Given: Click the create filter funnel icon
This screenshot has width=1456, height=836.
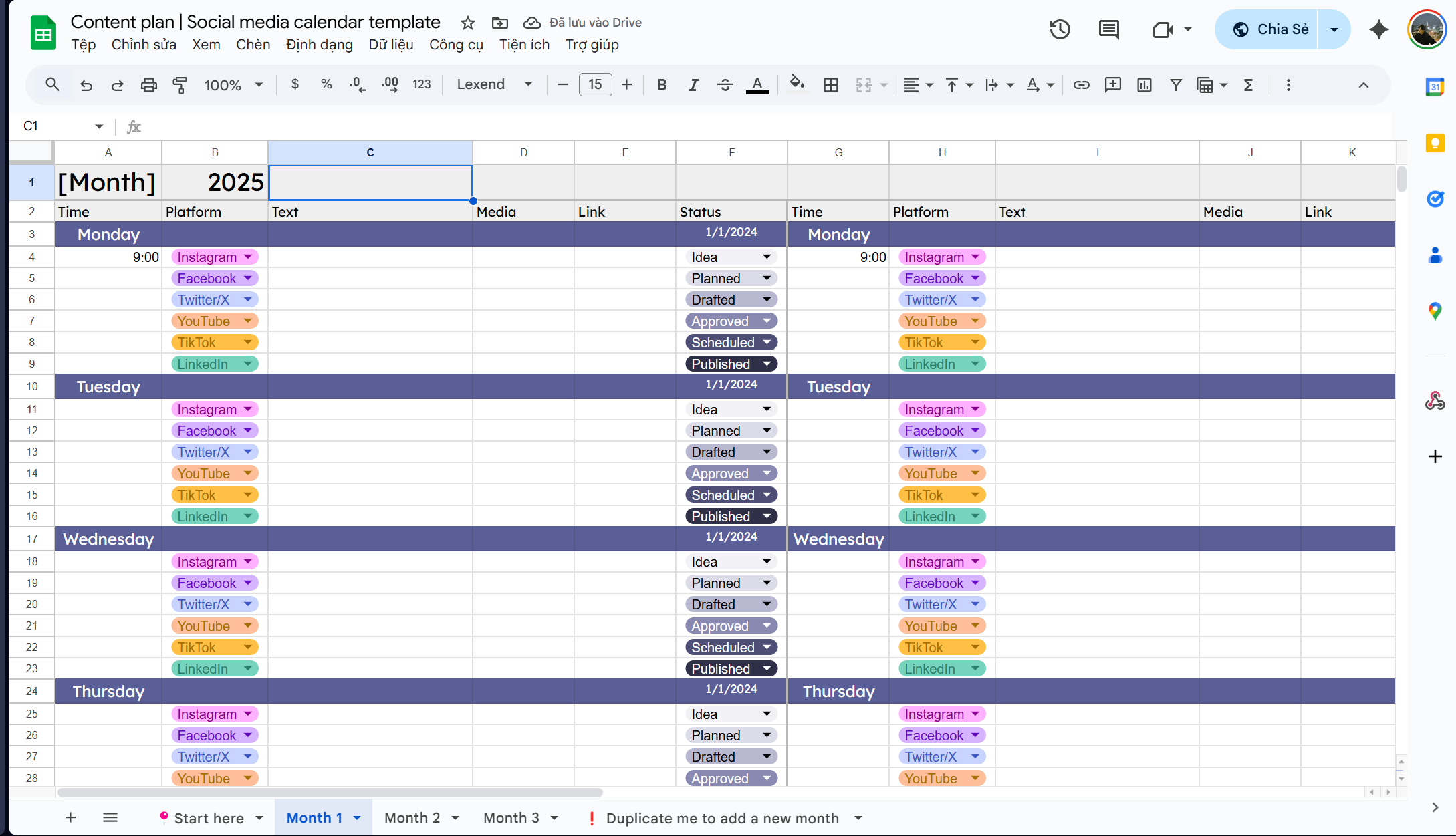Looking at the screenshot, I should click(x=1175, y=85).
